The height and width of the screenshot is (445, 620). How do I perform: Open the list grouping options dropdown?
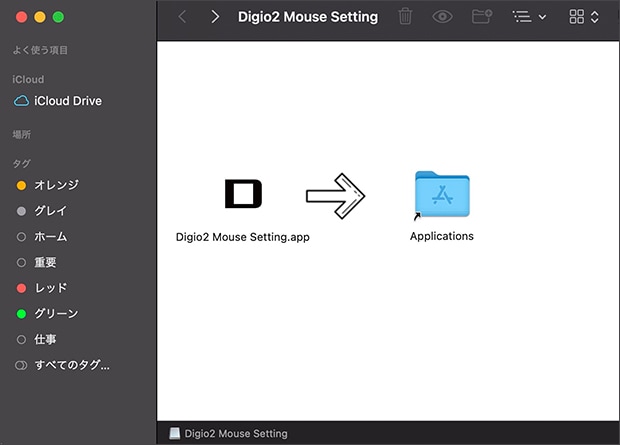pos(528,17)
